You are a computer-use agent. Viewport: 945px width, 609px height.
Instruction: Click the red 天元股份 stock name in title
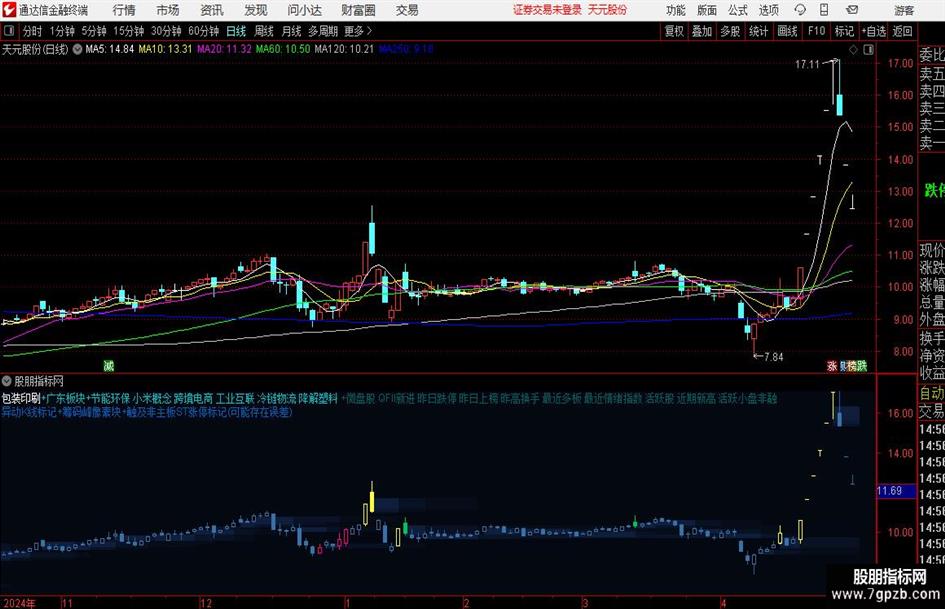(608, 10)
